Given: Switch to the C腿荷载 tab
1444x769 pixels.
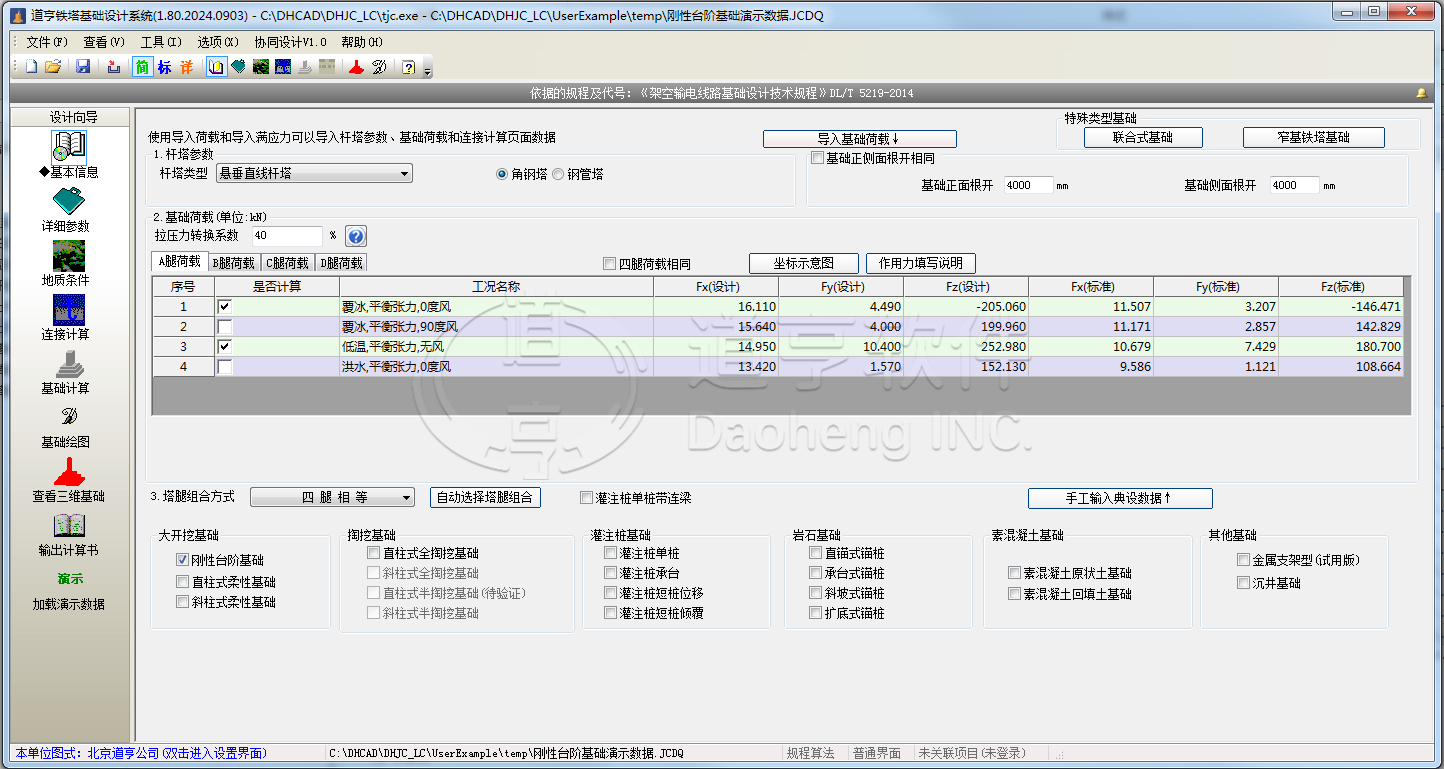Looking at the screenshot, I should (288, 263).
